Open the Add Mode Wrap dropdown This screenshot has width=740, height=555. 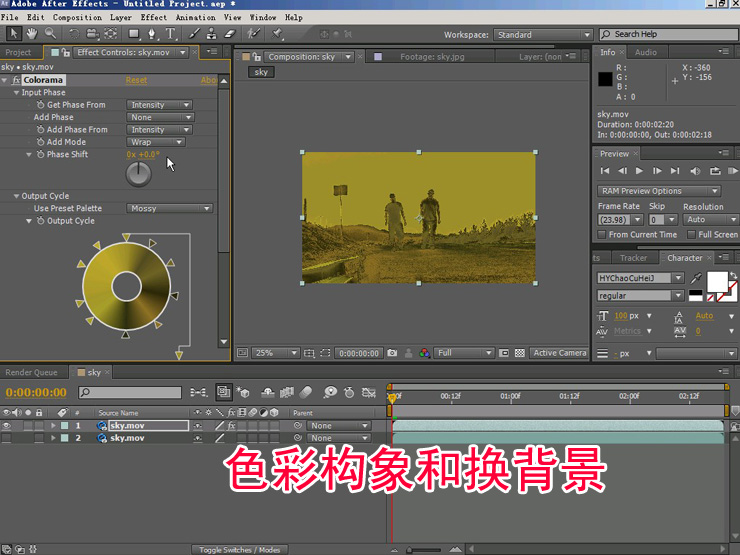click(157, 142)
